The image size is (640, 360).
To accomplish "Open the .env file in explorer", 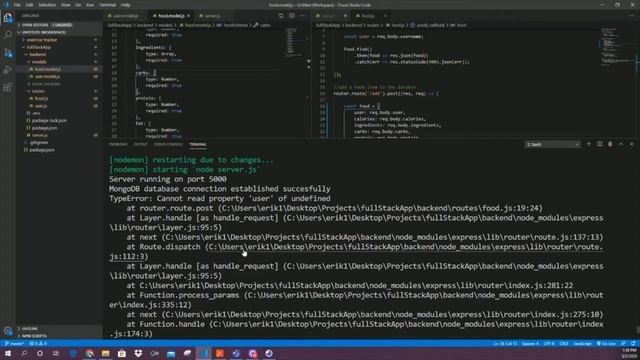I will [x=59, y=113].
